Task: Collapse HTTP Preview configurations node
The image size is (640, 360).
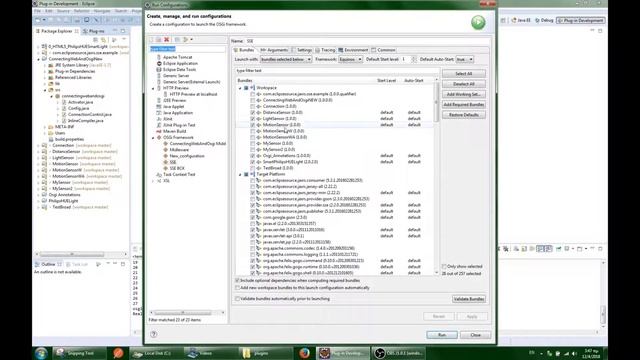Action: (x=153, y=88)
